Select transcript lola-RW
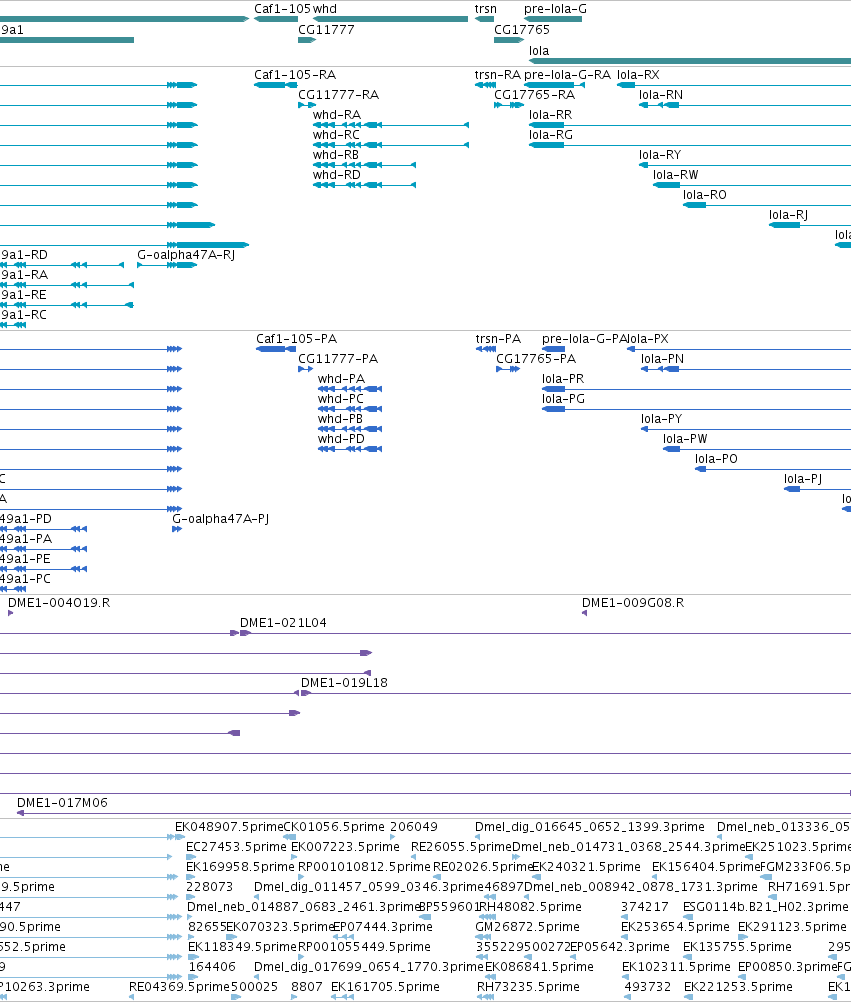This screenshot has width=851, height=1002. (675, 175)
